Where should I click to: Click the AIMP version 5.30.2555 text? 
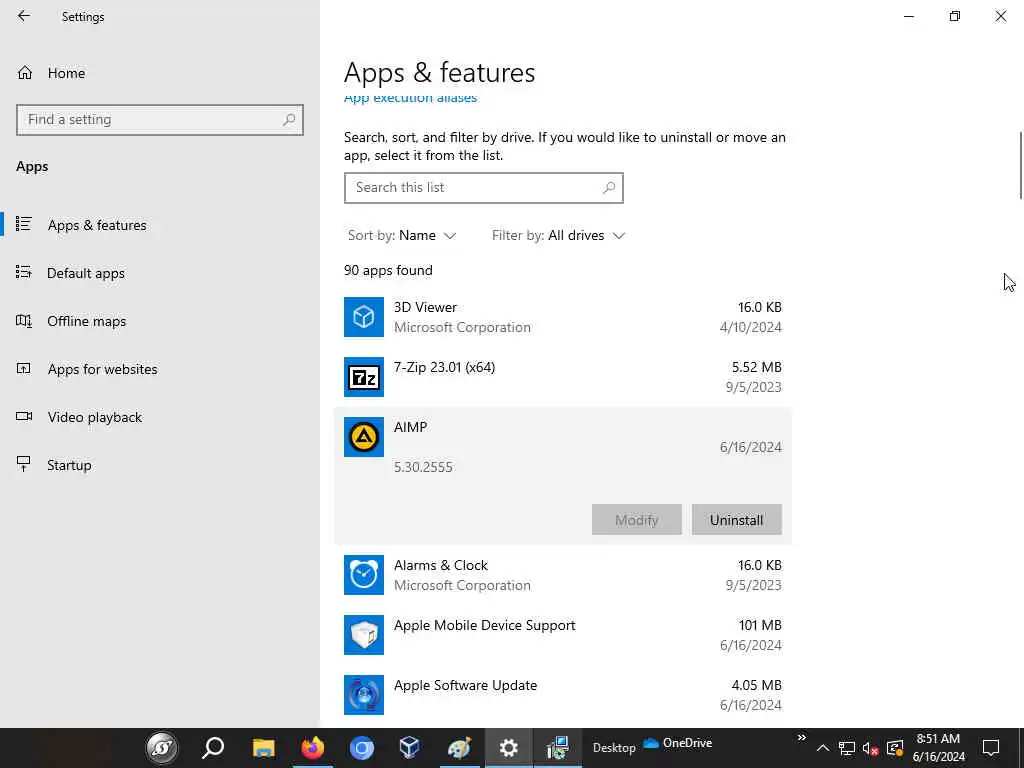(x=423, y=467)
